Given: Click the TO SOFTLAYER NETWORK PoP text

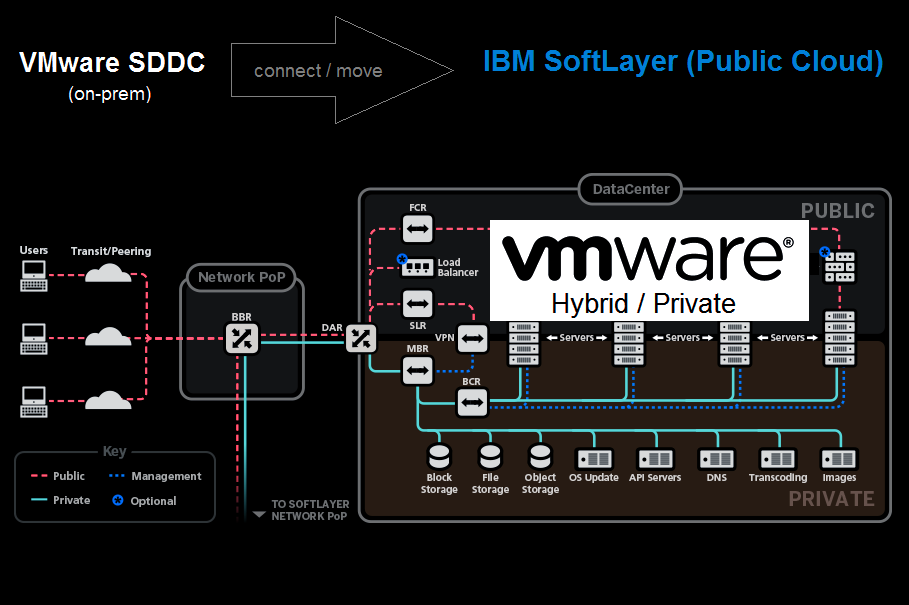Looking at the screenshot, I should point(310,510).
